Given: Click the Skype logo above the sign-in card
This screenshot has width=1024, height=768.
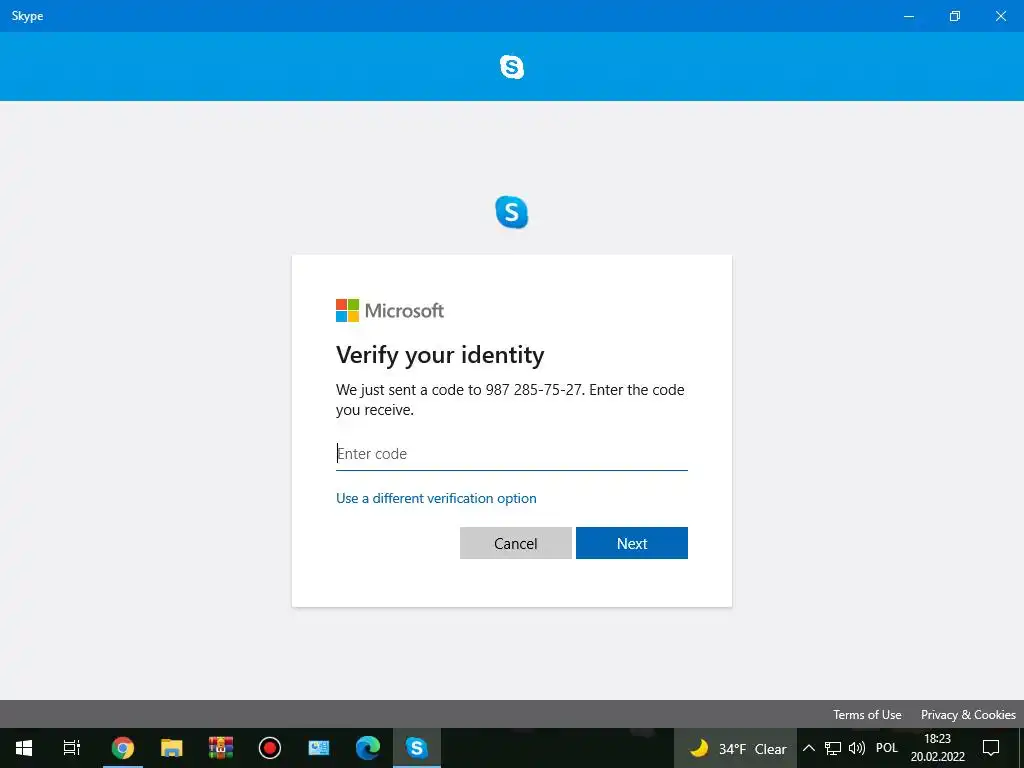Looking at the screenshot, I should tap(511, 212).
